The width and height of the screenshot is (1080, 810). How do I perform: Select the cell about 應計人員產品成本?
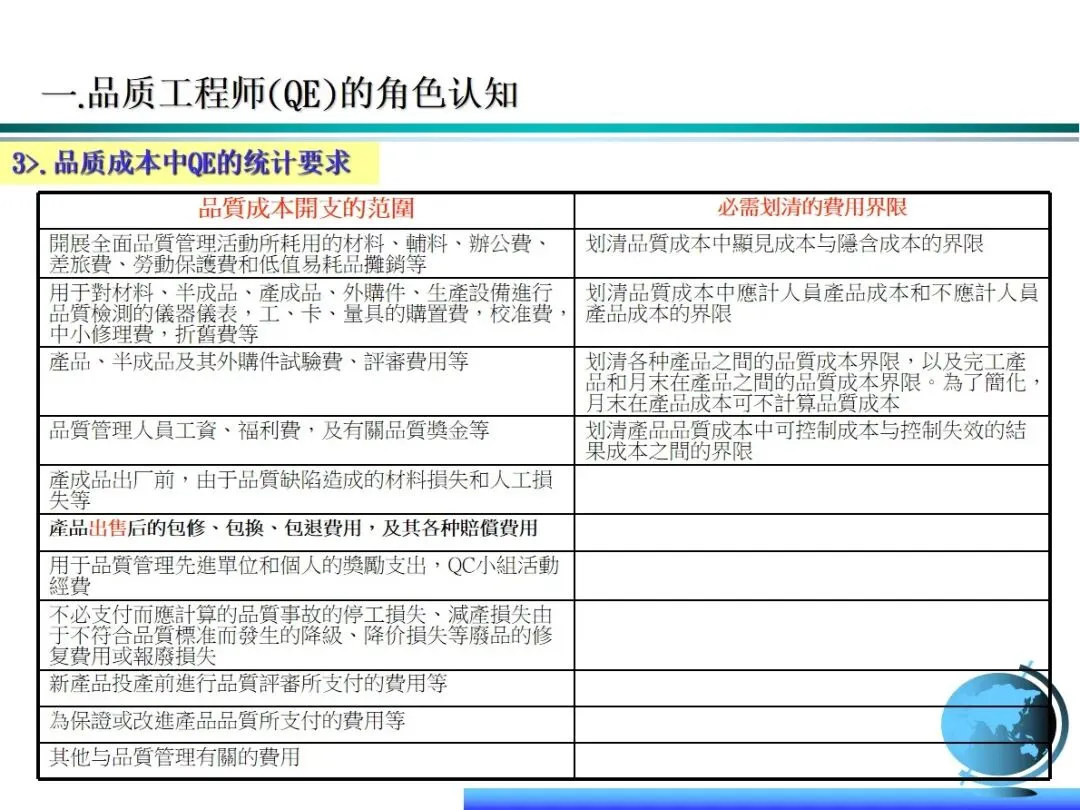pos(812,313)
